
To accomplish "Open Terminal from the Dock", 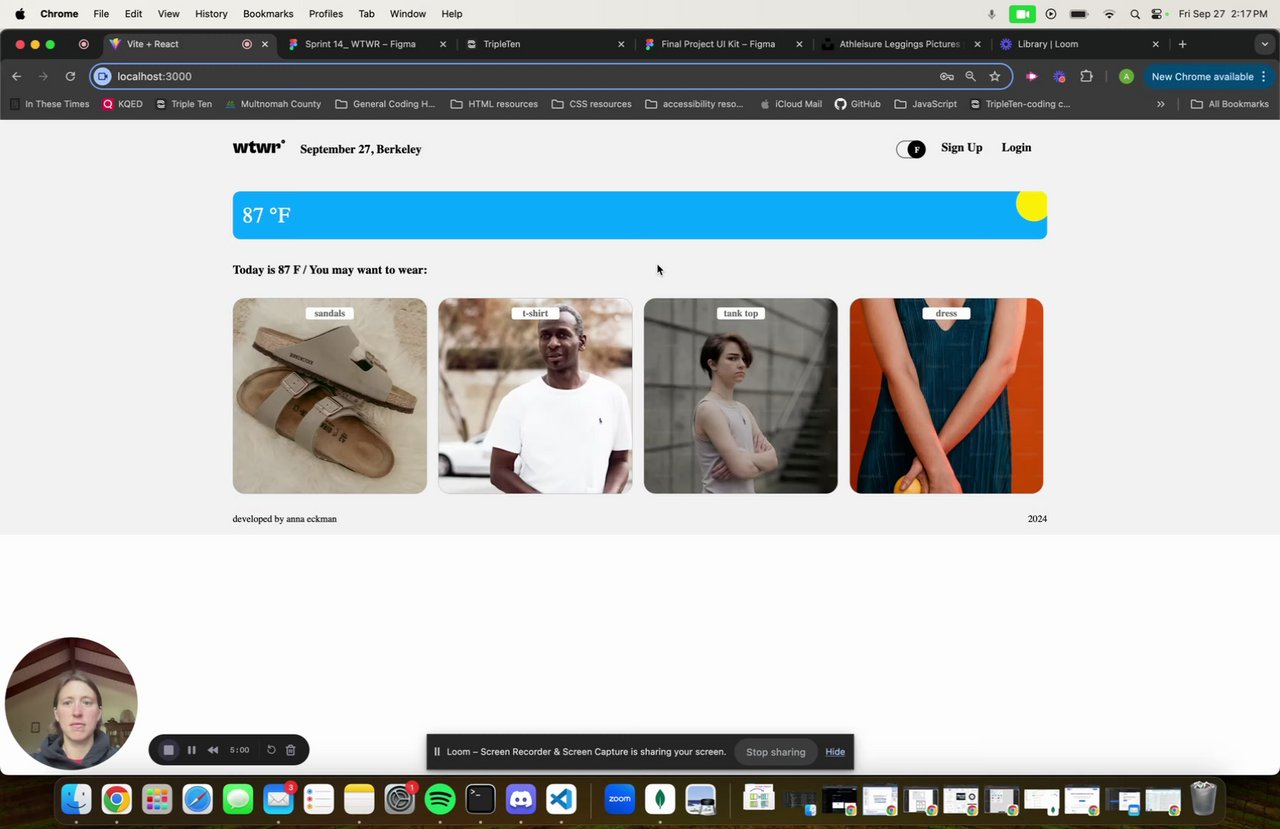I will click(x=481, y=799).
